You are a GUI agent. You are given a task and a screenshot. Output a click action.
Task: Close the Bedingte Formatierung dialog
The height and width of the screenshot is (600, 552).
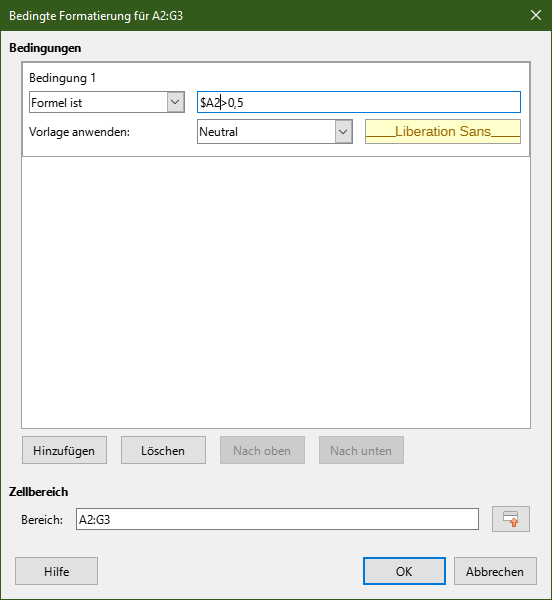tap(536, 15)
